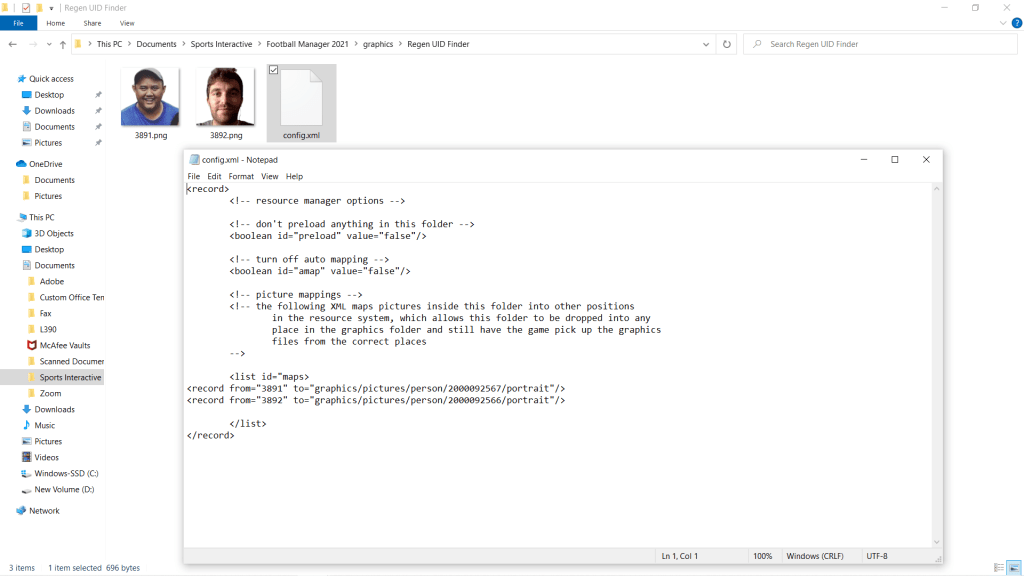Select Windows-SSD (C:) drive in sidebar
The height and width of the screenshot is (576, 1024).
66,473
